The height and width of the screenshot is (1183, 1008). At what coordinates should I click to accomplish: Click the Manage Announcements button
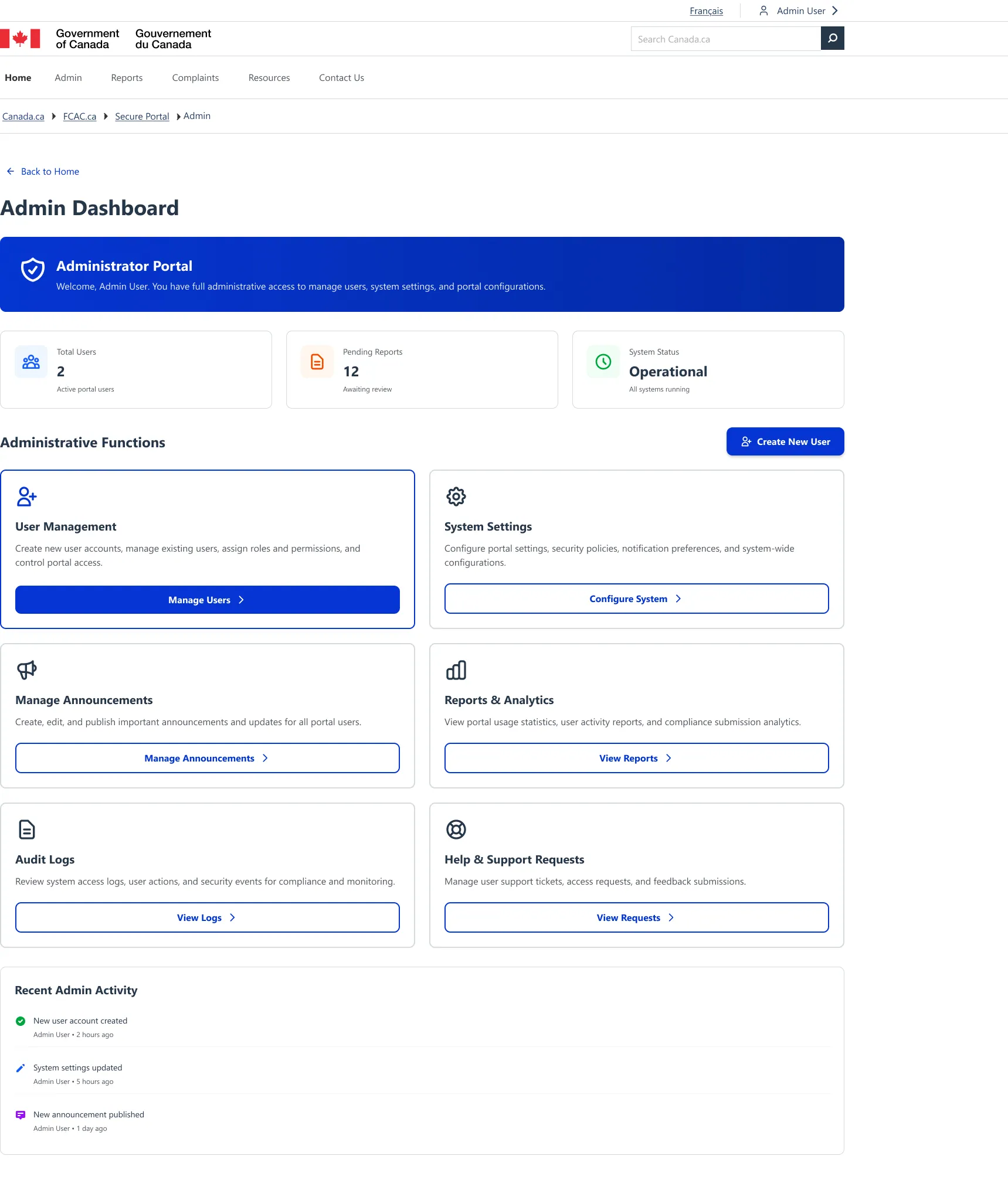[208, 758]
